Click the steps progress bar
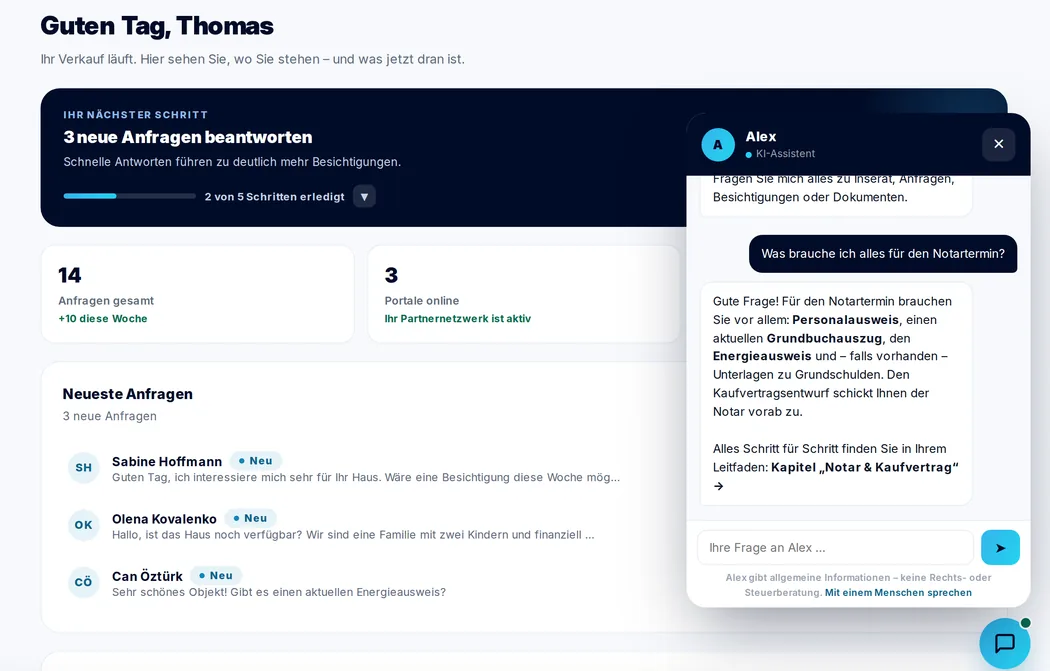 pos(130,196)
